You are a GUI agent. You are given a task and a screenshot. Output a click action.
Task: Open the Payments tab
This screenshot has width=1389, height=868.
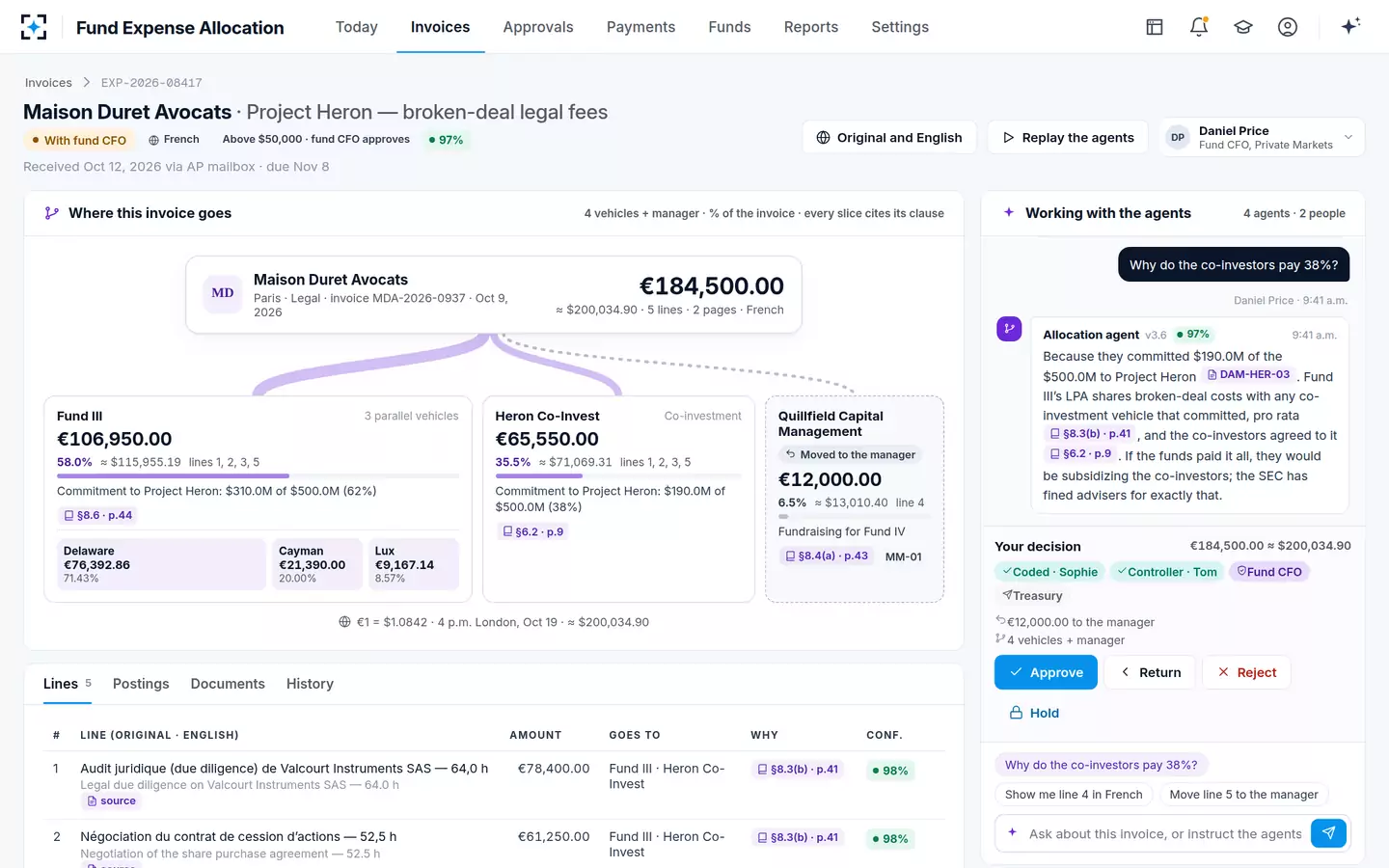[x=640, y=27]
